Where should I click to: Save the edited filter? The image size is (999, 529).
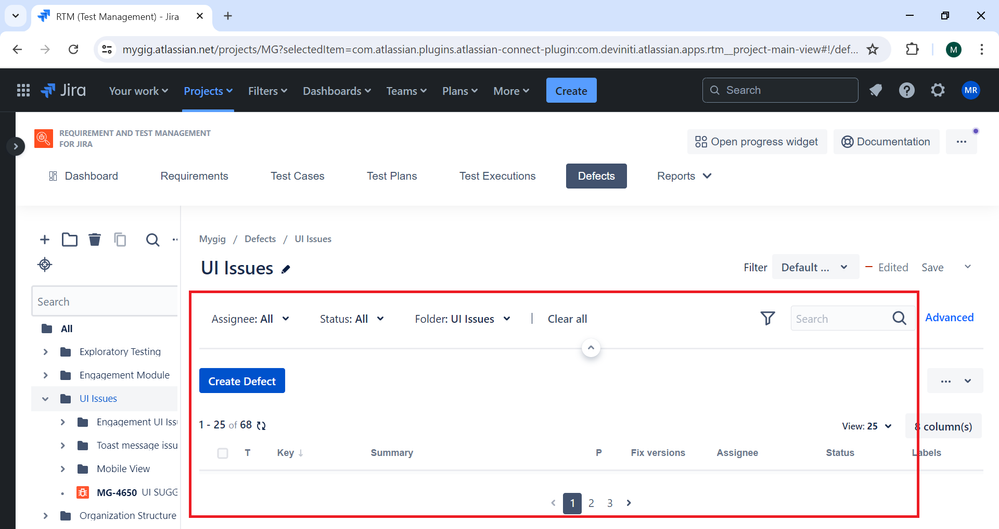click(x=932, y=268)
